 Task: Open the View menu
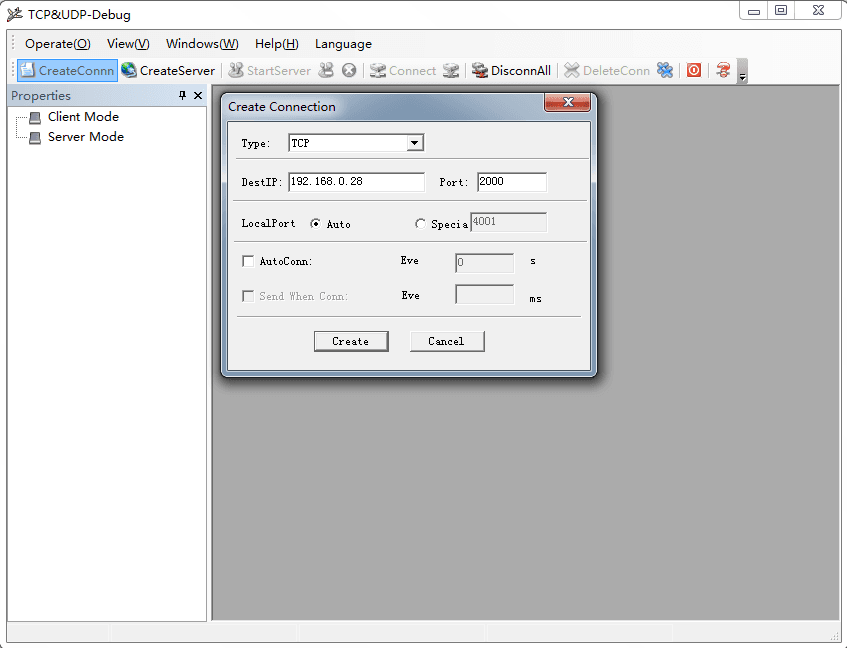[128, 44]
